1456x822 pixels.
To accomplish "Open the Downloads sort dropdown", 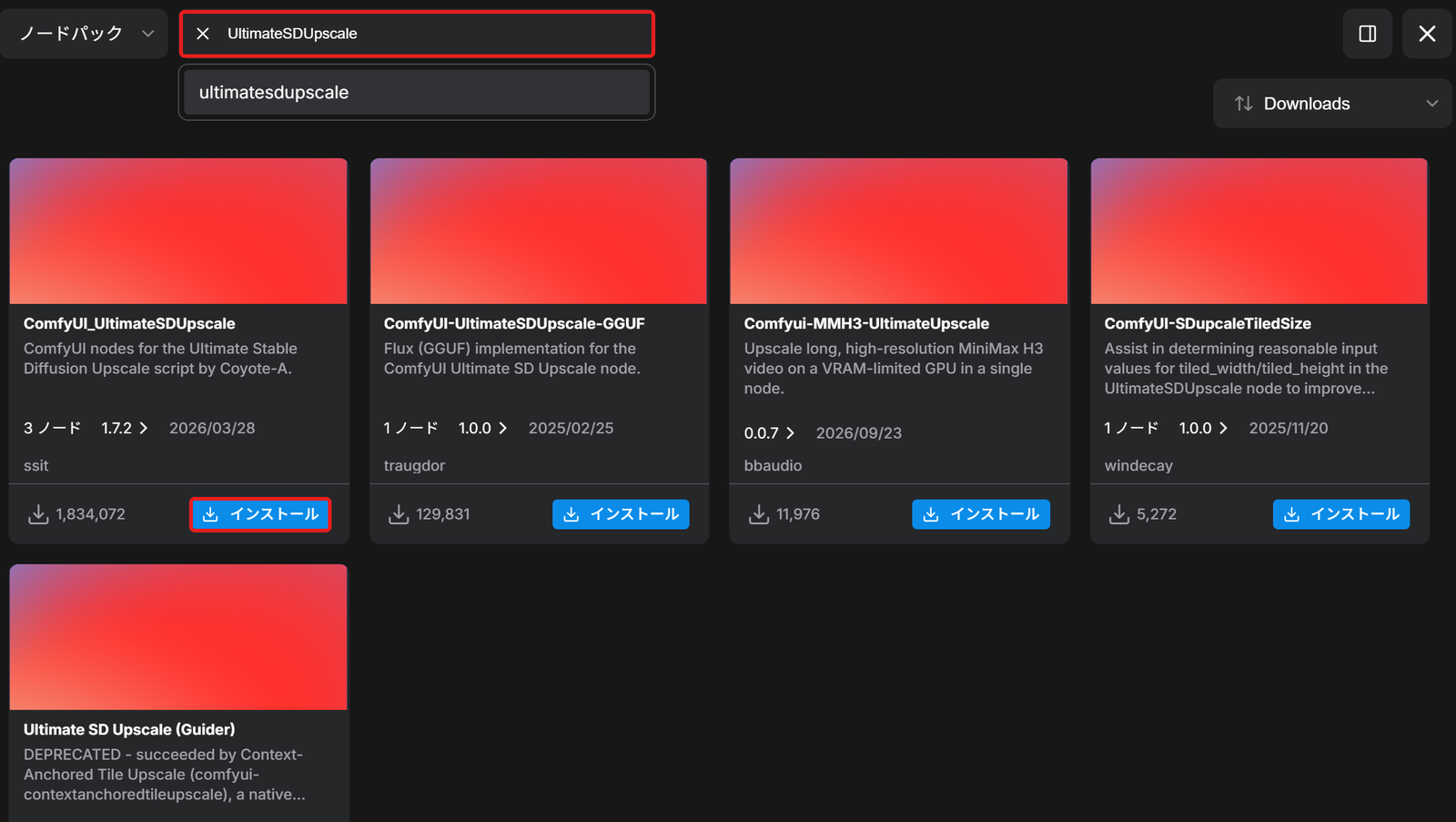I will point(1332,104).
